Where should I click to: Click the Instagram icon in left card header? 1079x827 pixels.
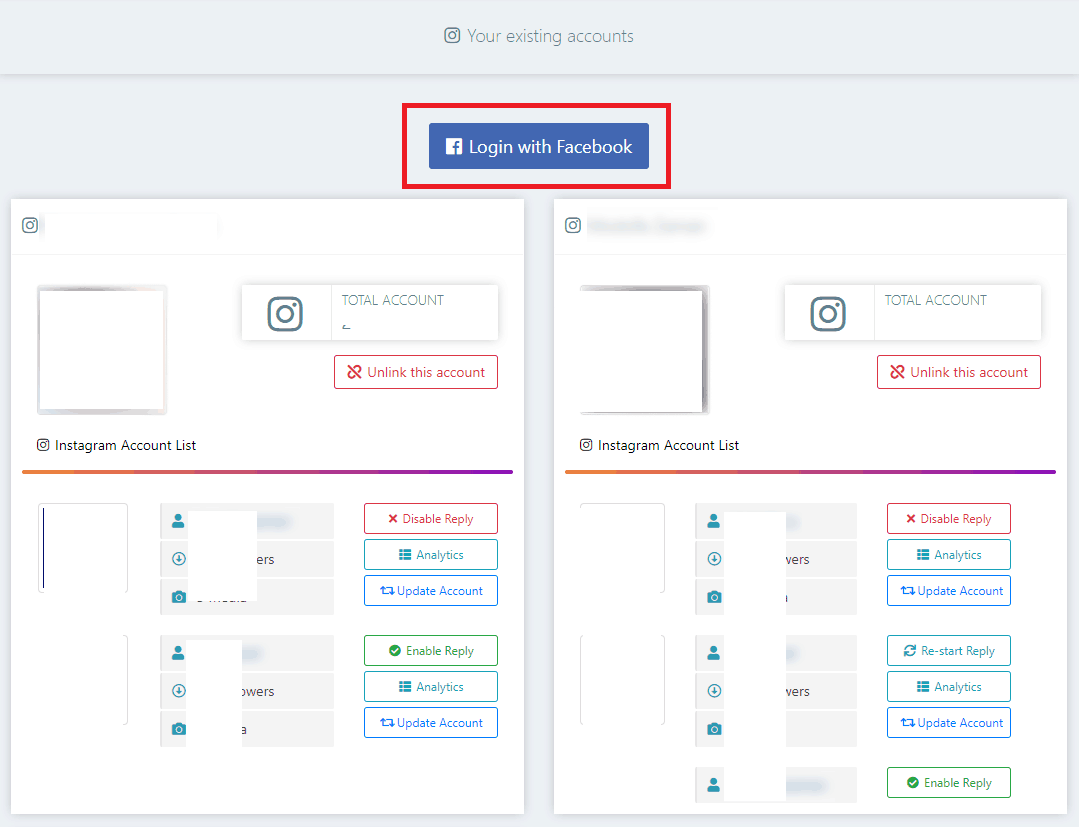click(30, 225)
